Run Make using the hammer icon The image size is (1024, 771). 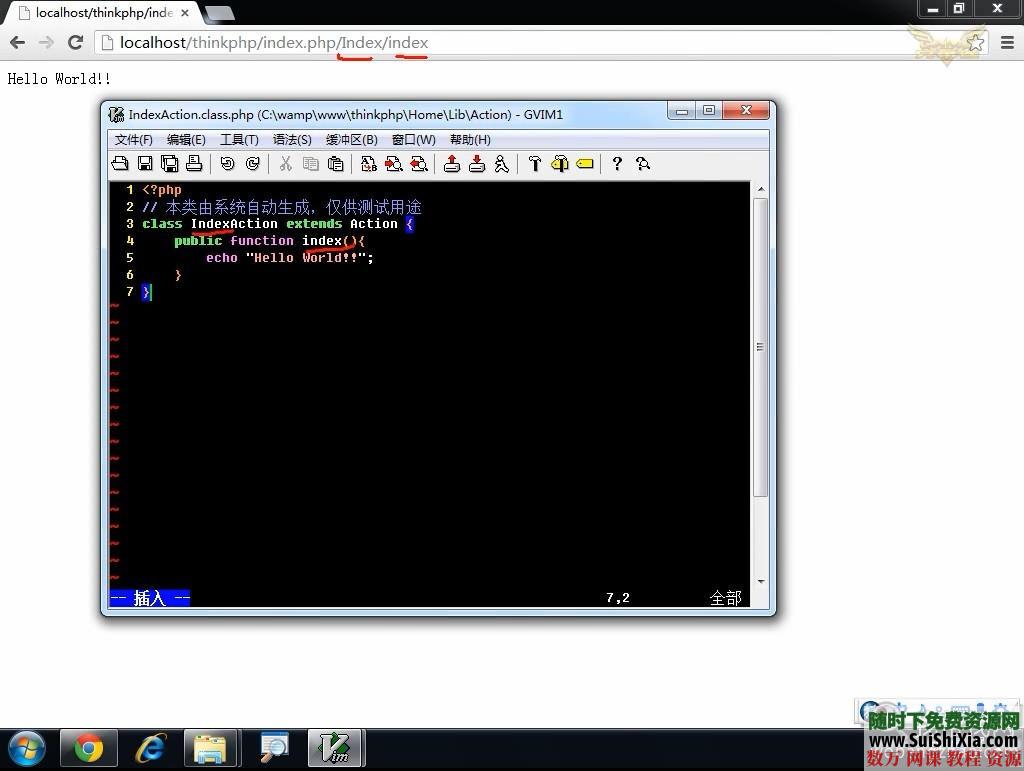(x=535, y=164)
